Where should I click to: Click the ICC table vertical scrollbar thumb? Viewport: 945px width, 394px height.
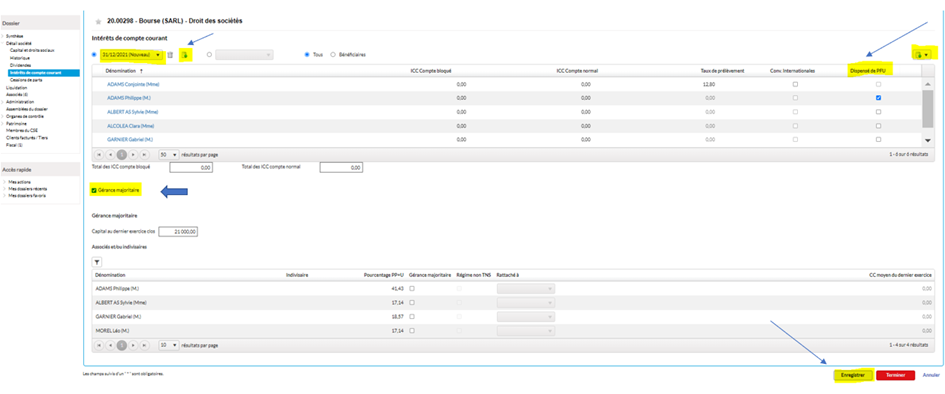[x=928, y=109]
